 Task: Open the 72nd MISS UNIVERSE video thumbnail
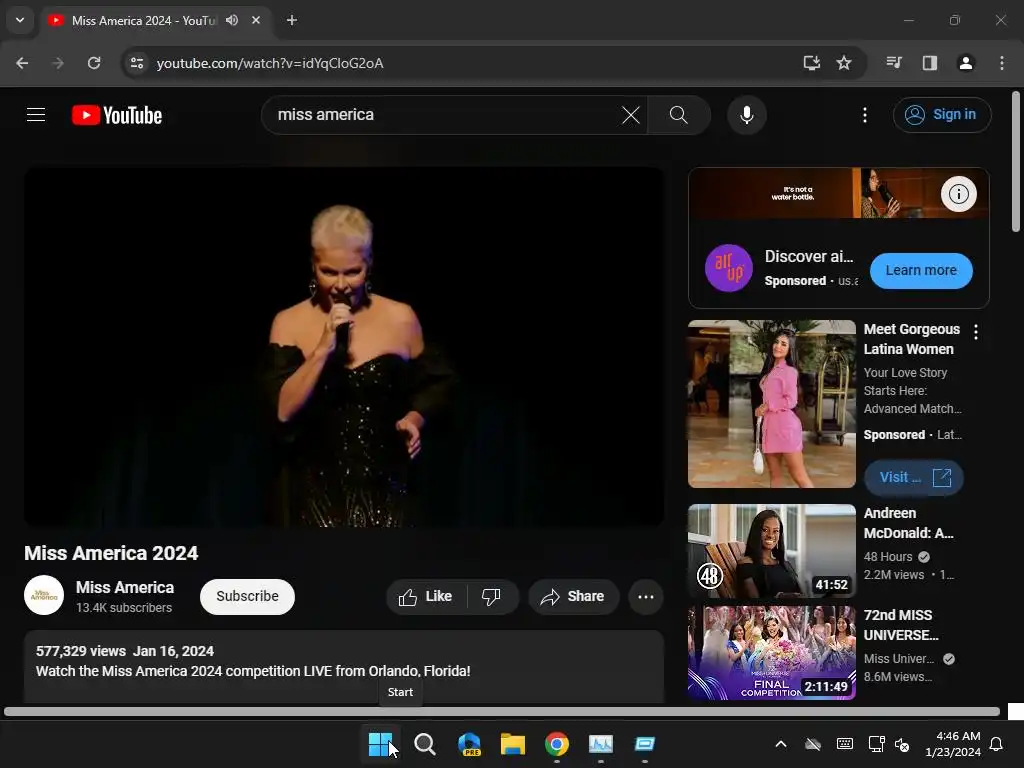(x=771, y=652)
